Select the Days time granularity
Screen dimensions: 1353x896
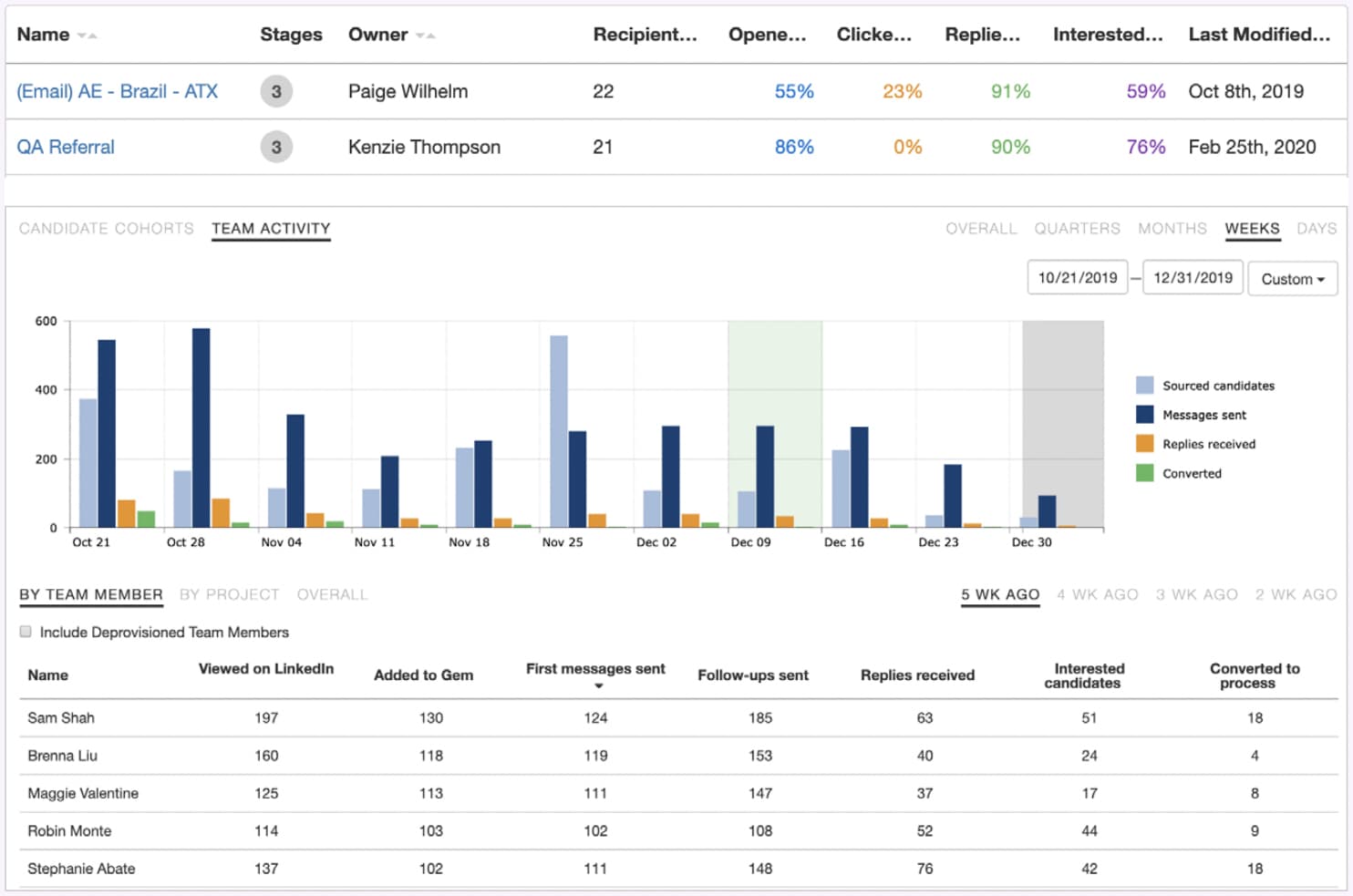coord(1317,228)
